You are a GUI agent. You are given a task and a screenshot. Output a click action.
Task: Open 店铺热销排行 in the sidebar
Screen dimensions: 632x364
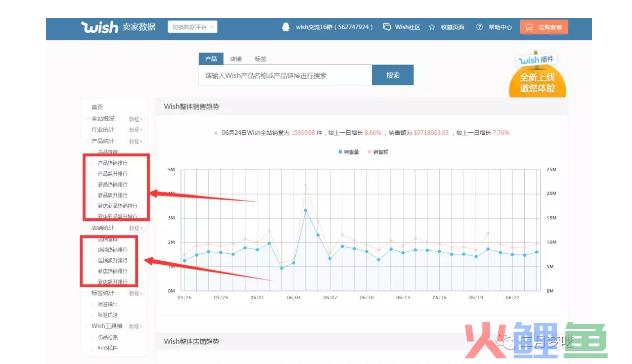[112, 250]
